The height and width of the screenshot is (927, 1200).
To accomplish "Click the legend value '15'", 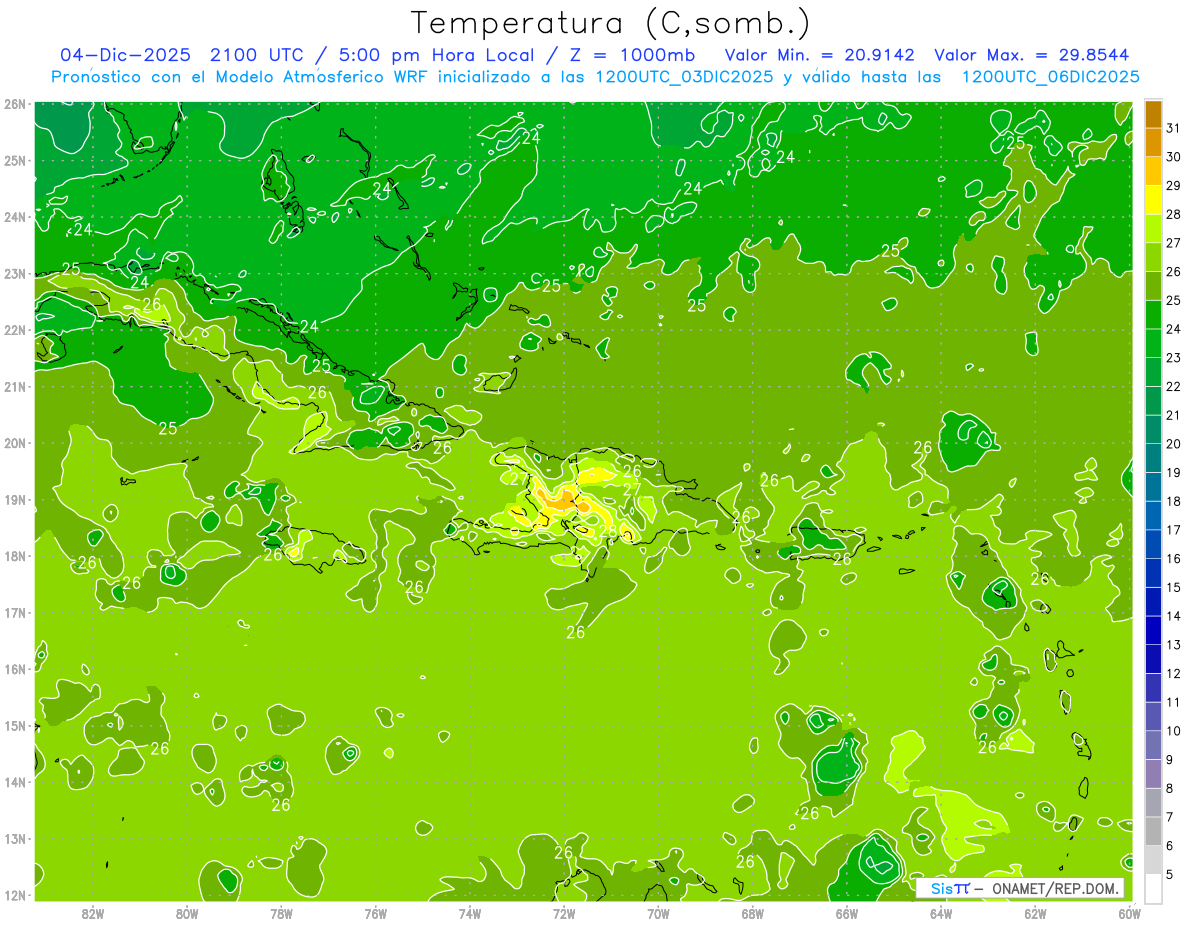I will pyautogui.click(x=1173, y=587).
